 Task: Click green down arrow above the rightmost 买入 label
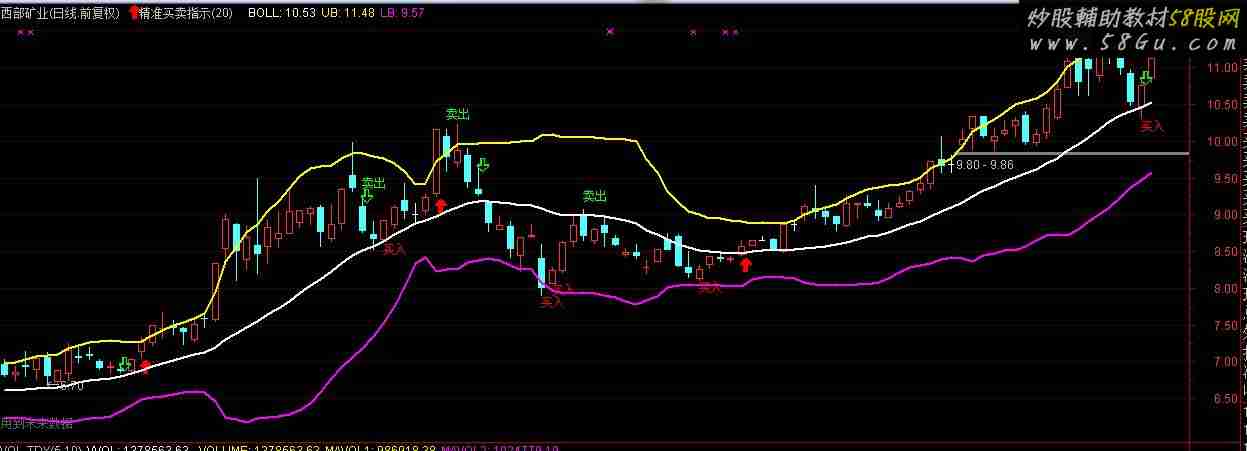tap(1148, 79)
